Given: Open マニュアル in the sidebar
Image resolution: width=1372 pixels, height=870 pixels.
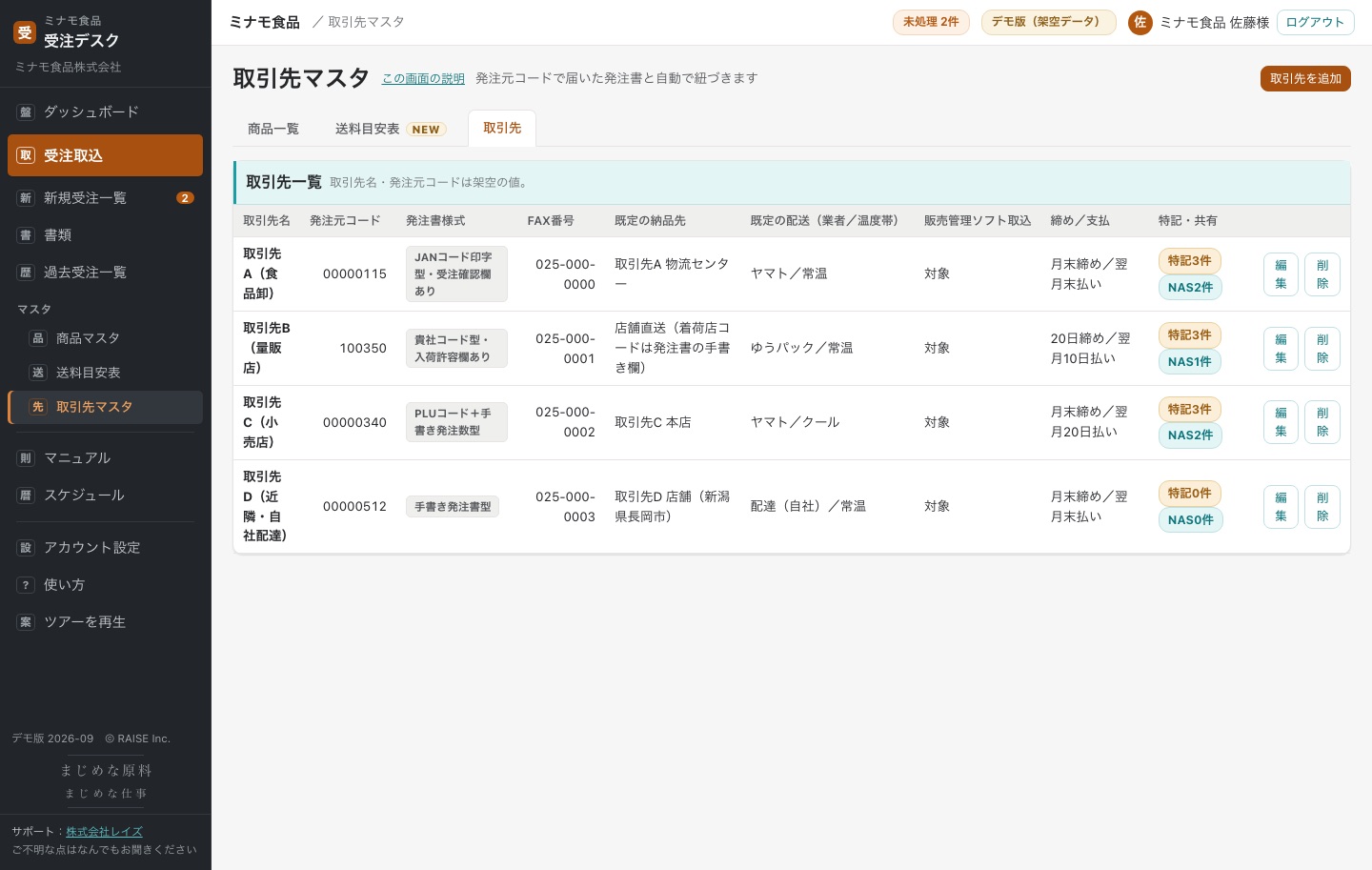Looking at the screenshot, I should click(x=105, y=458).
